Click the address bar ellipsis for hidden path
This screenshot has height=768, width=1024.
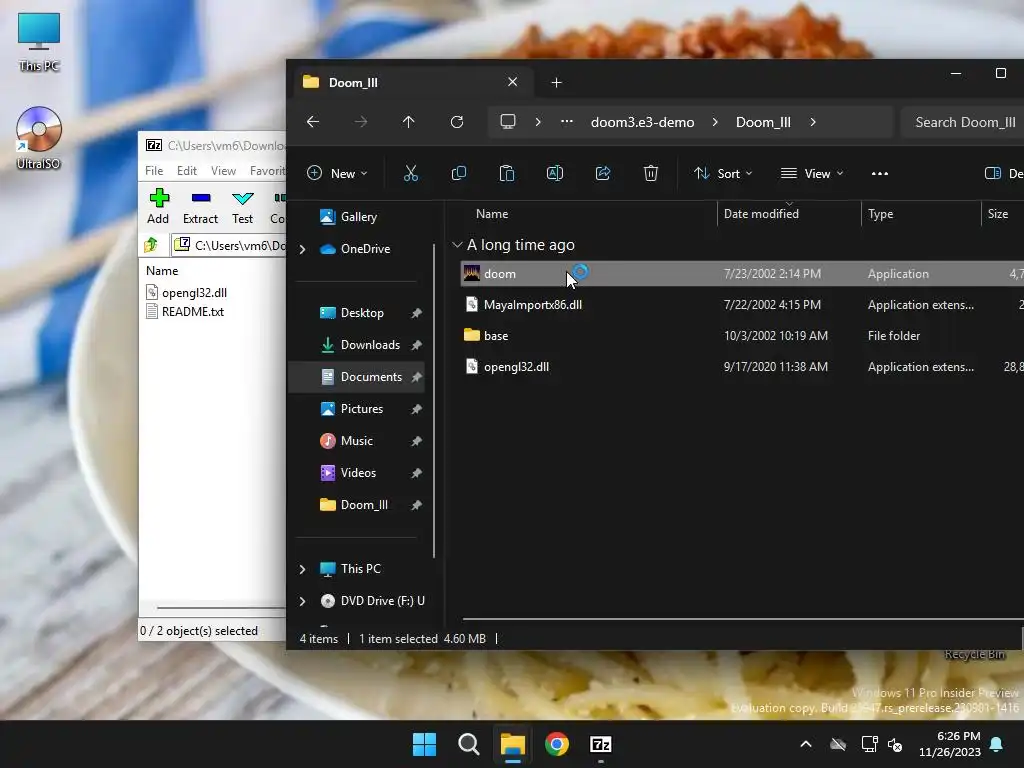[x=567, y=121]
